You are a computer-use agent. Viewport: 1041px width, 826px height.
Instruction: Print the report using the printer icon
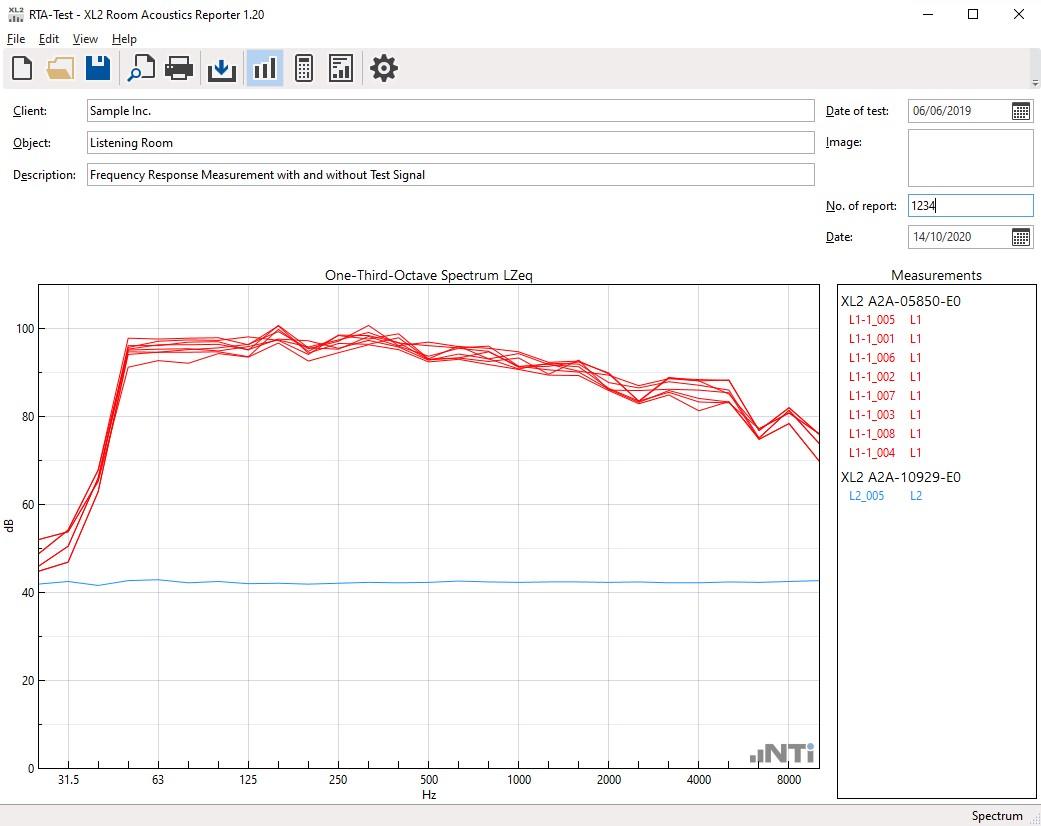point(179,68)
